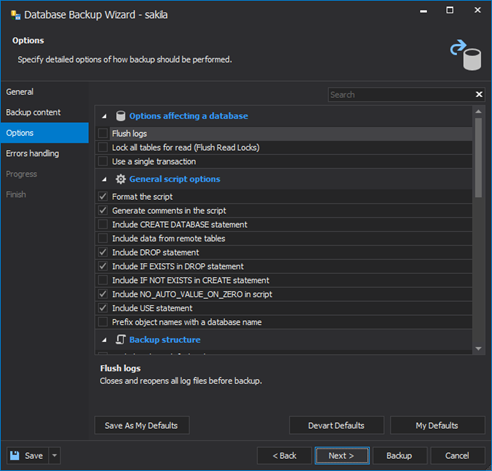
Task: Go to the General page
Action: pos(45,92)
